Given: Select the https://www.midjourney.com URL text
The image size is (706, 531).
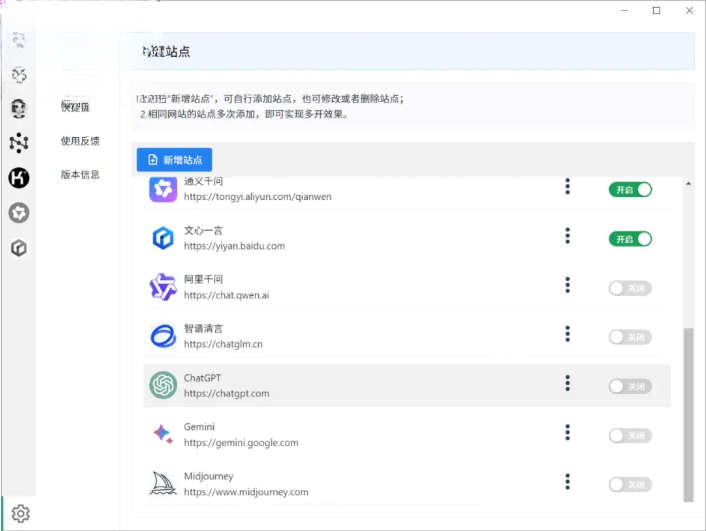Looking at the screenshot, I should (246, 492).
